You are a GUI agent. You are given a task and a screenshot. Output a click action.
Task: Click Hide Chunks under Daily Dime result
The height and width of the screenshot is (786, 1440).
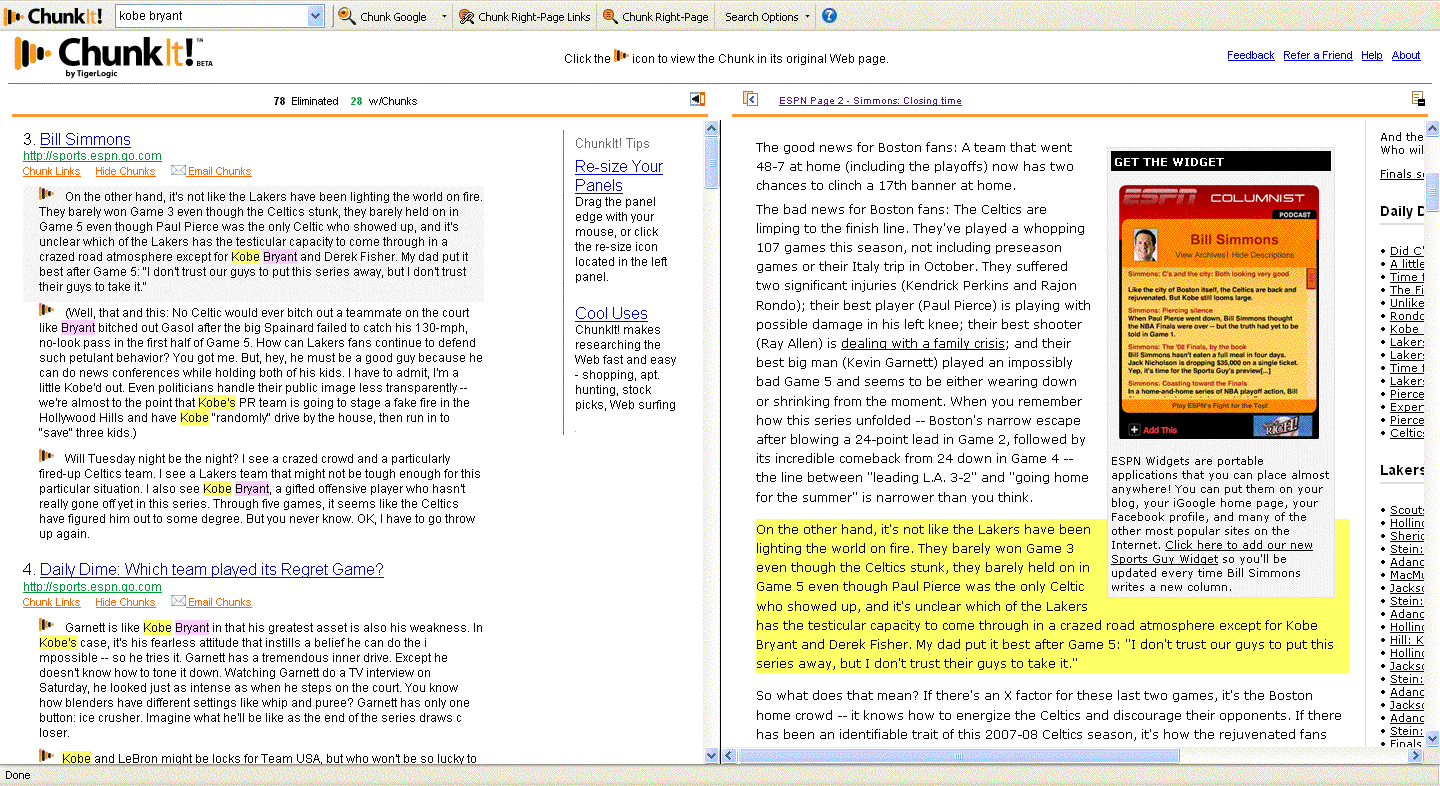tap(126, 603)
